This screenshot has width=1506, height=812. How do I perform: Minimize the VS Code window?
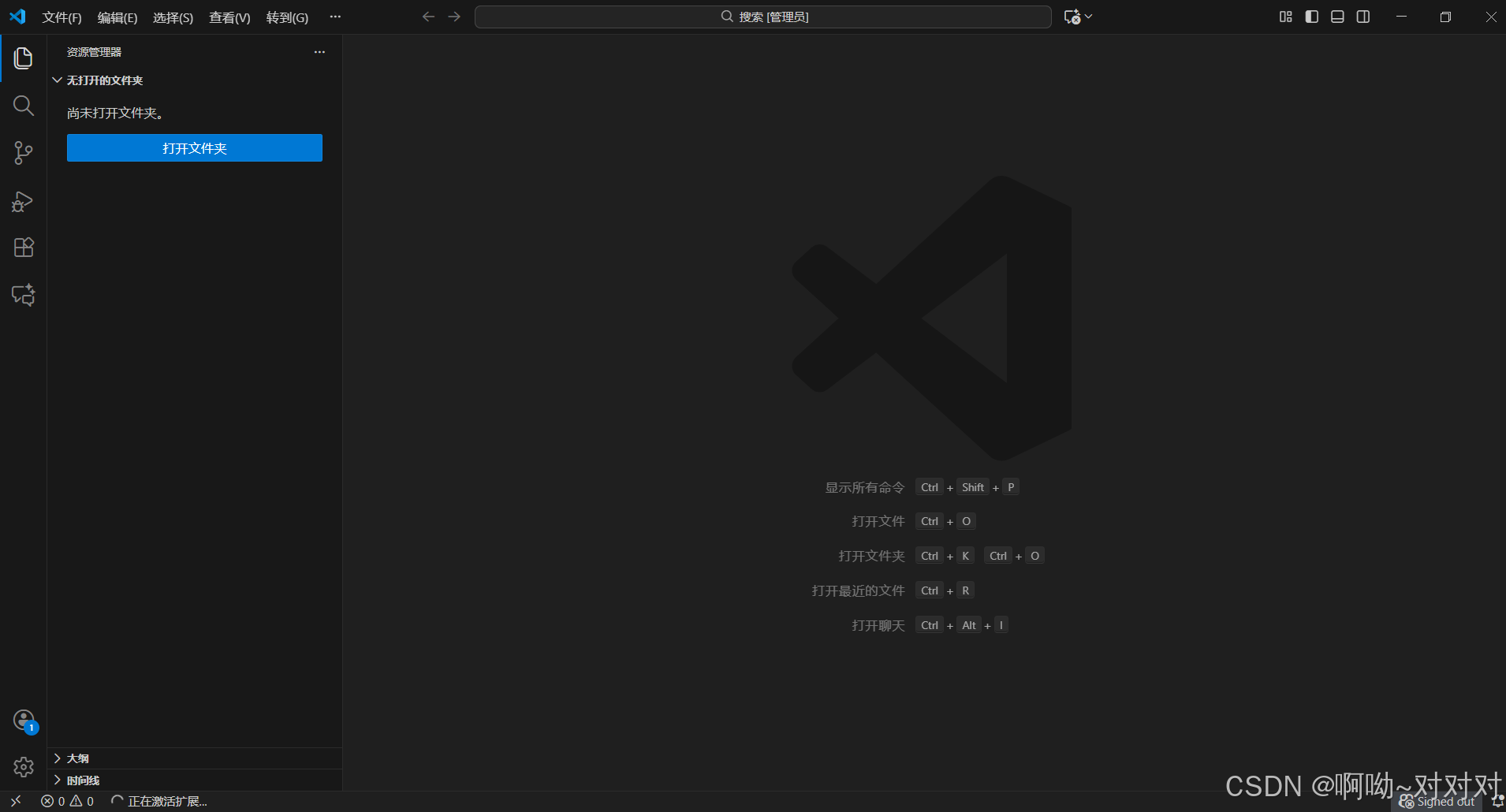click(x=1401, y=17)
